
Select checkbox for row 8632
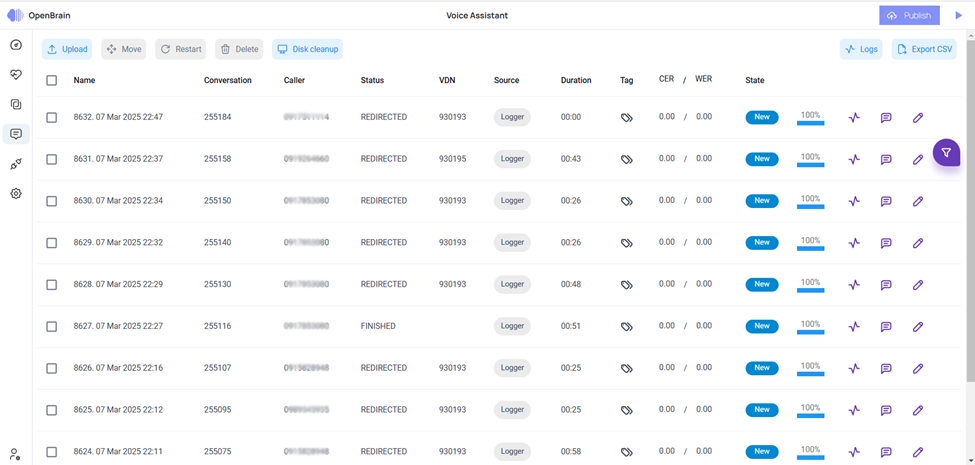coord(52,117)
